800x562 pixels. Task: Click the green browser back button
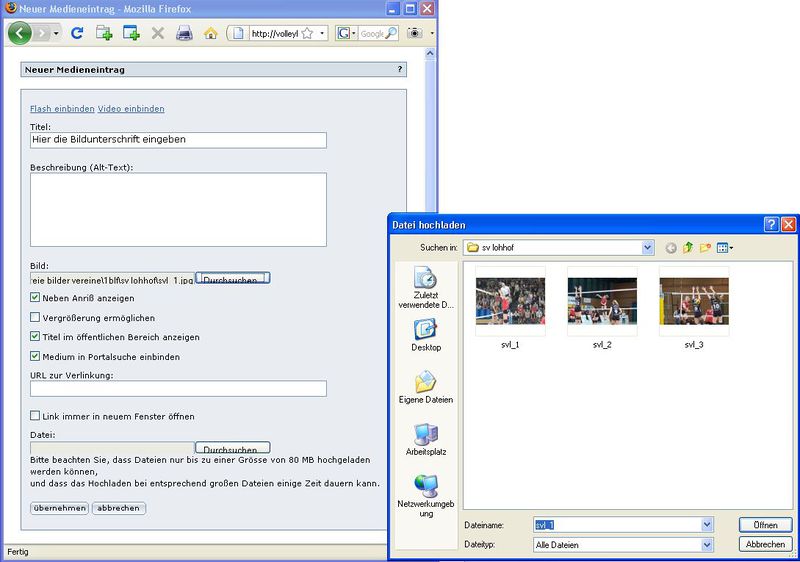tap(20, 33)
